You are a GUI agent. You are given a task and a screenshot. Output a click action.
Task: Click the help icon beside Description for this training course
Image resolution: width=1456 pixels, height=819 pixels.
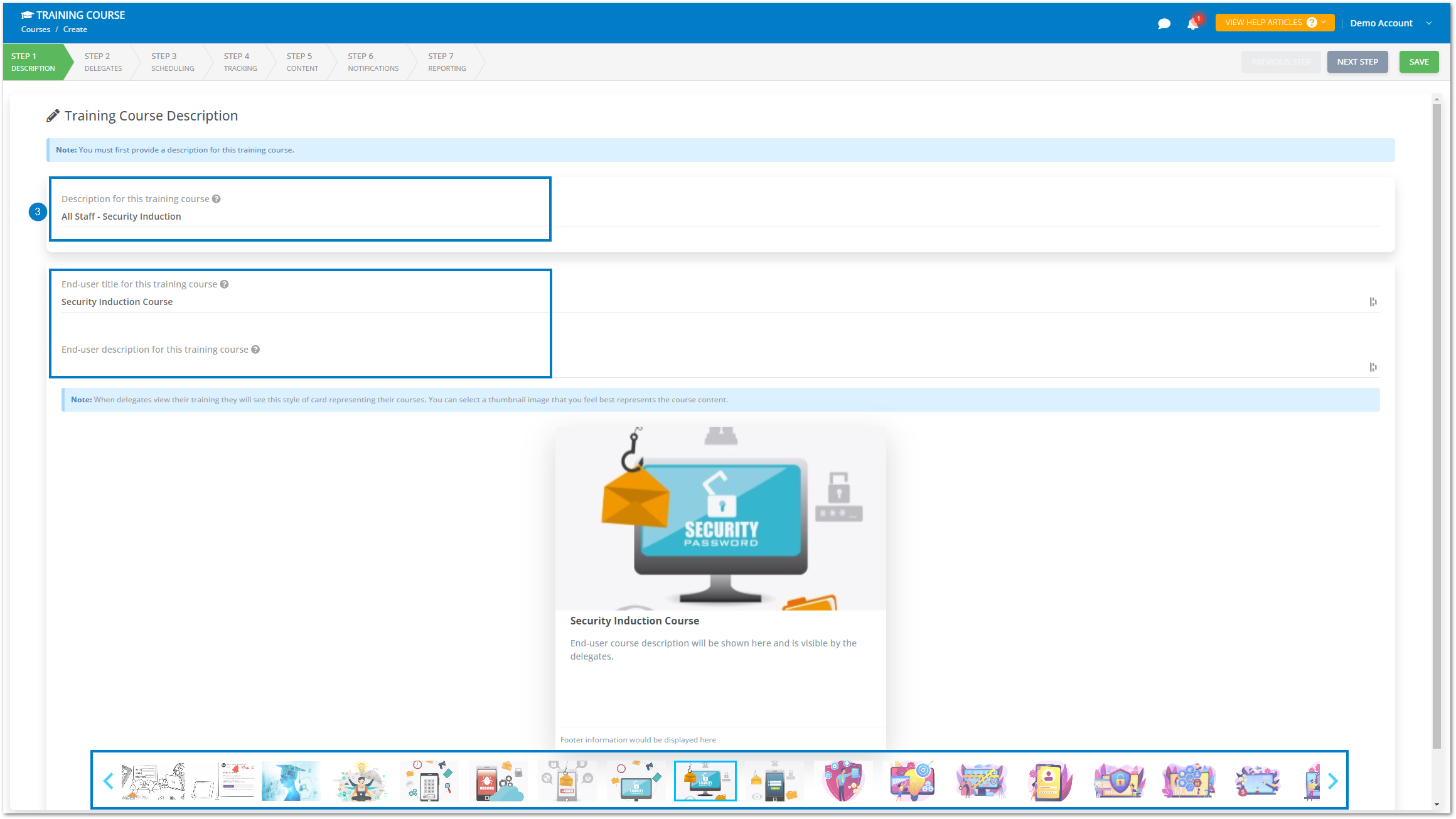click(217, 199)
